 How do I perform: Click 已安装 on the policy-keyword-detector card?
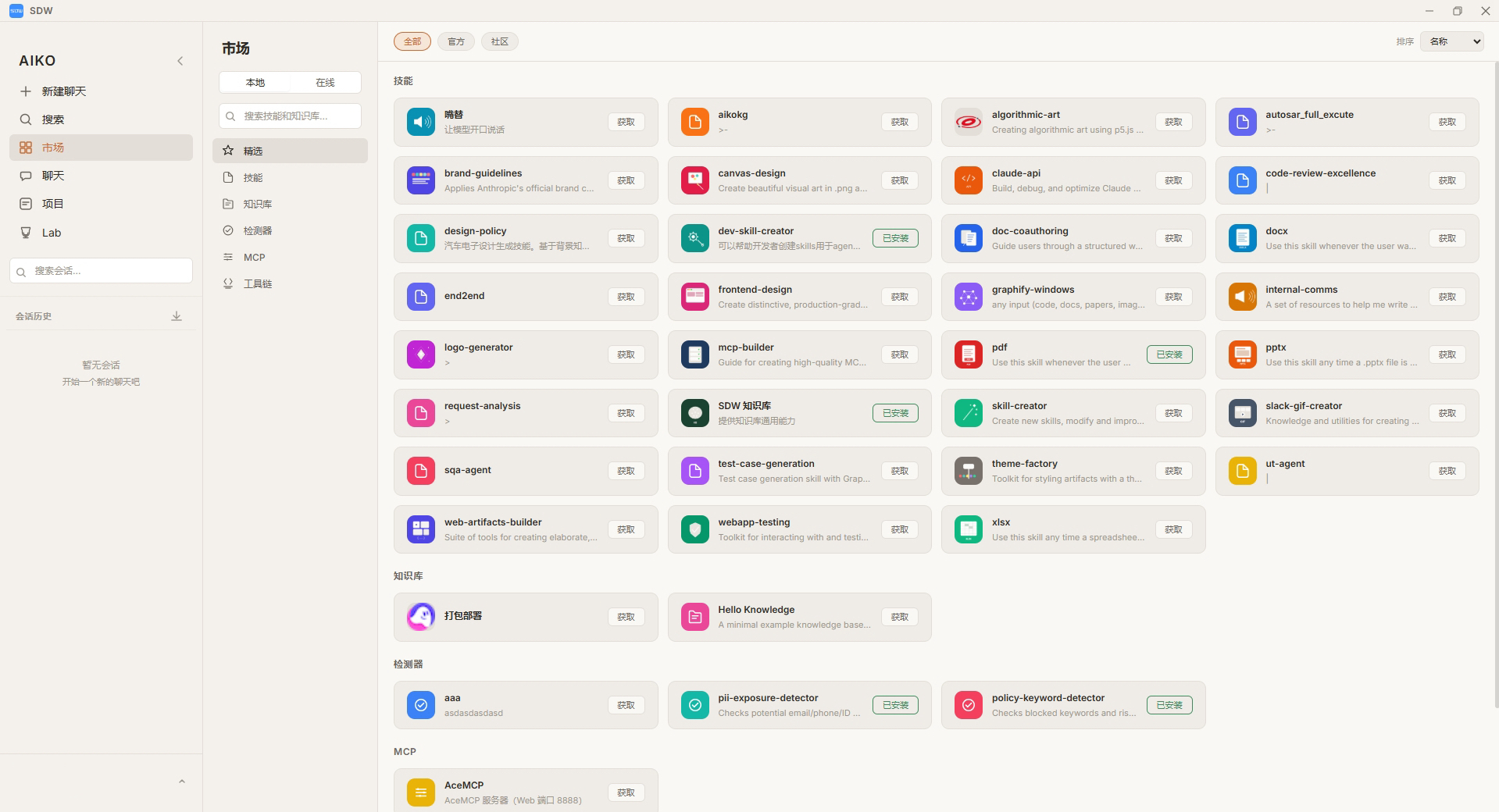[1169, 705]
